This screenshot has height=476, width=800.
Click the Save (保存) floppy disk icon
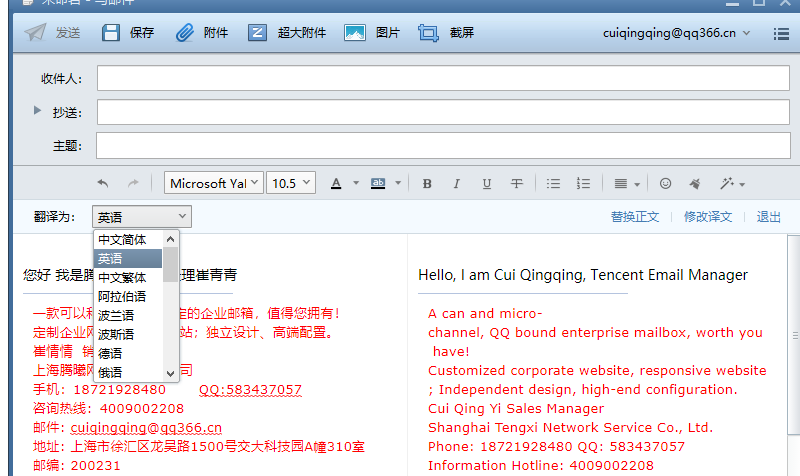point(111,33)
